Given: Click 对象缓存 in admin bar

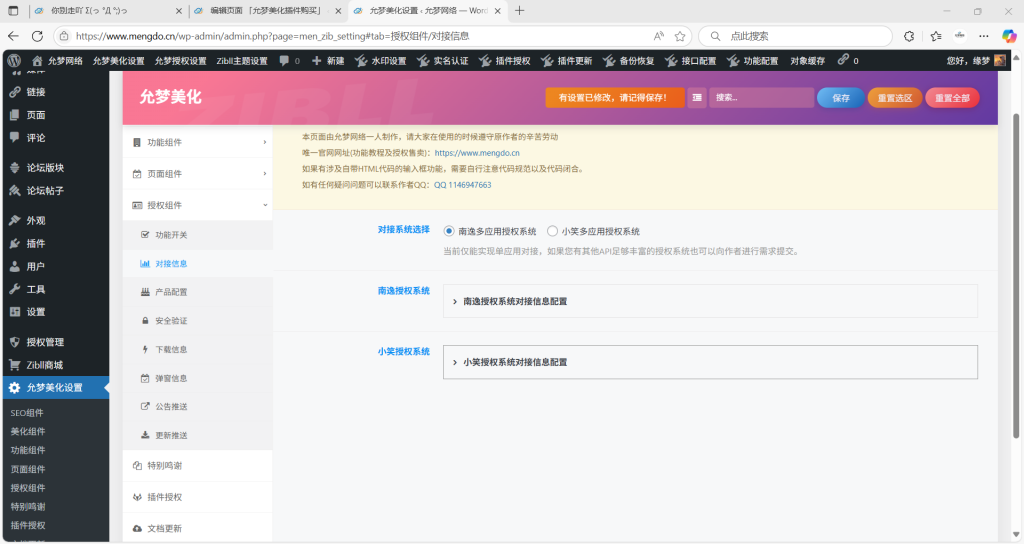Looking at the screenshot, I should point(808,61).
